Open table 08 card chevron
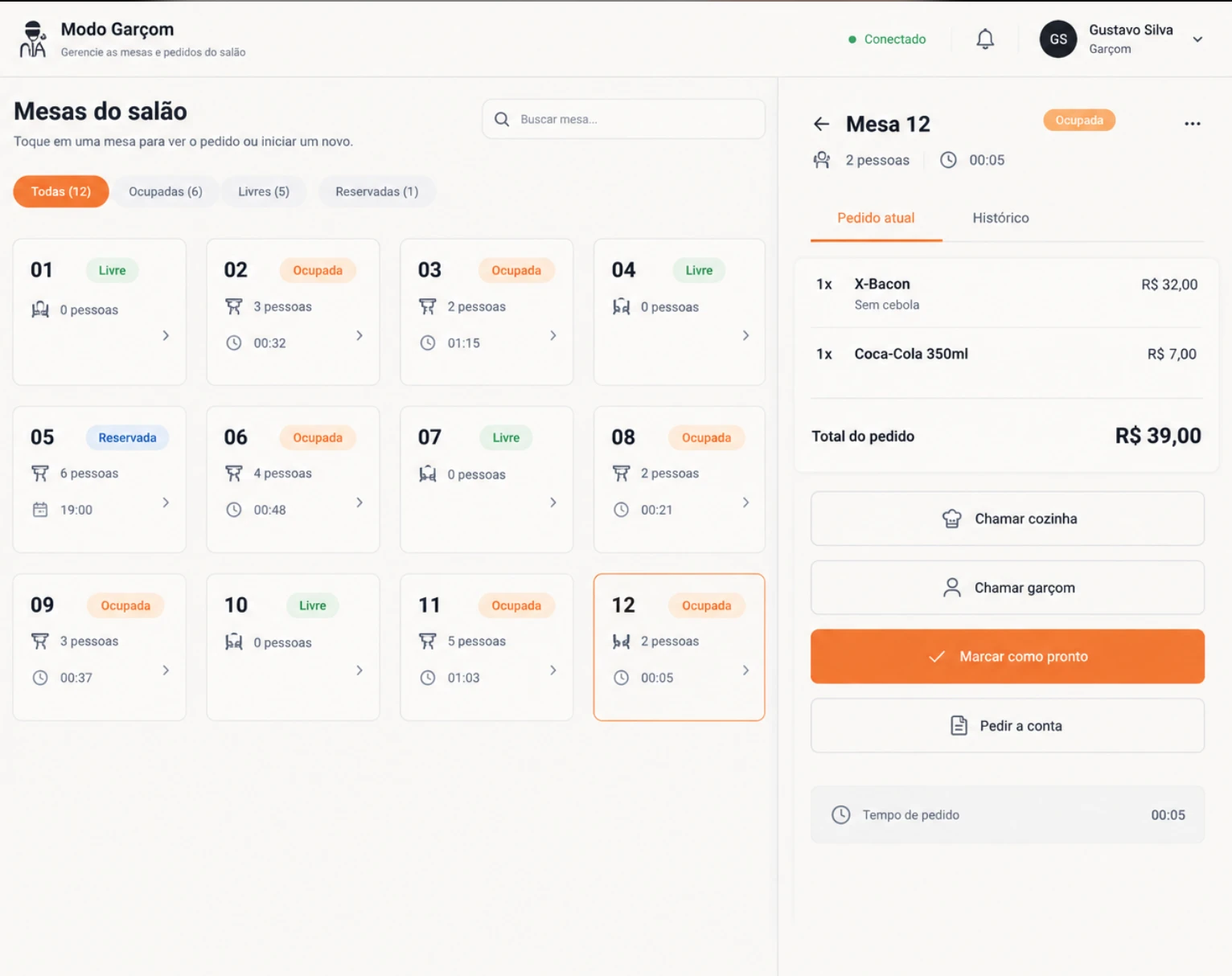 [x=746, y=502]
